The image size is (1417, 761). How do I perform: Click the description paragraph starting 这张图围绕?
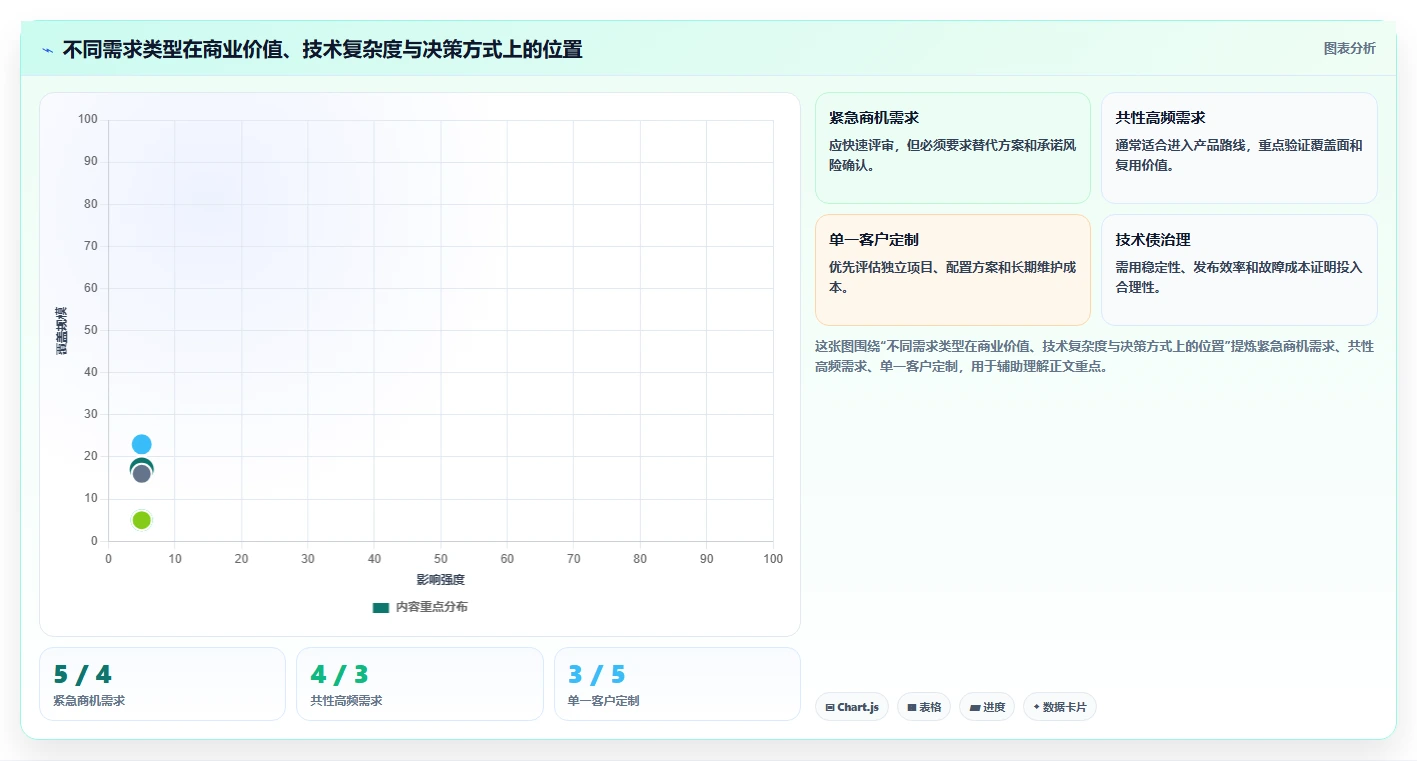point(1095,356)
